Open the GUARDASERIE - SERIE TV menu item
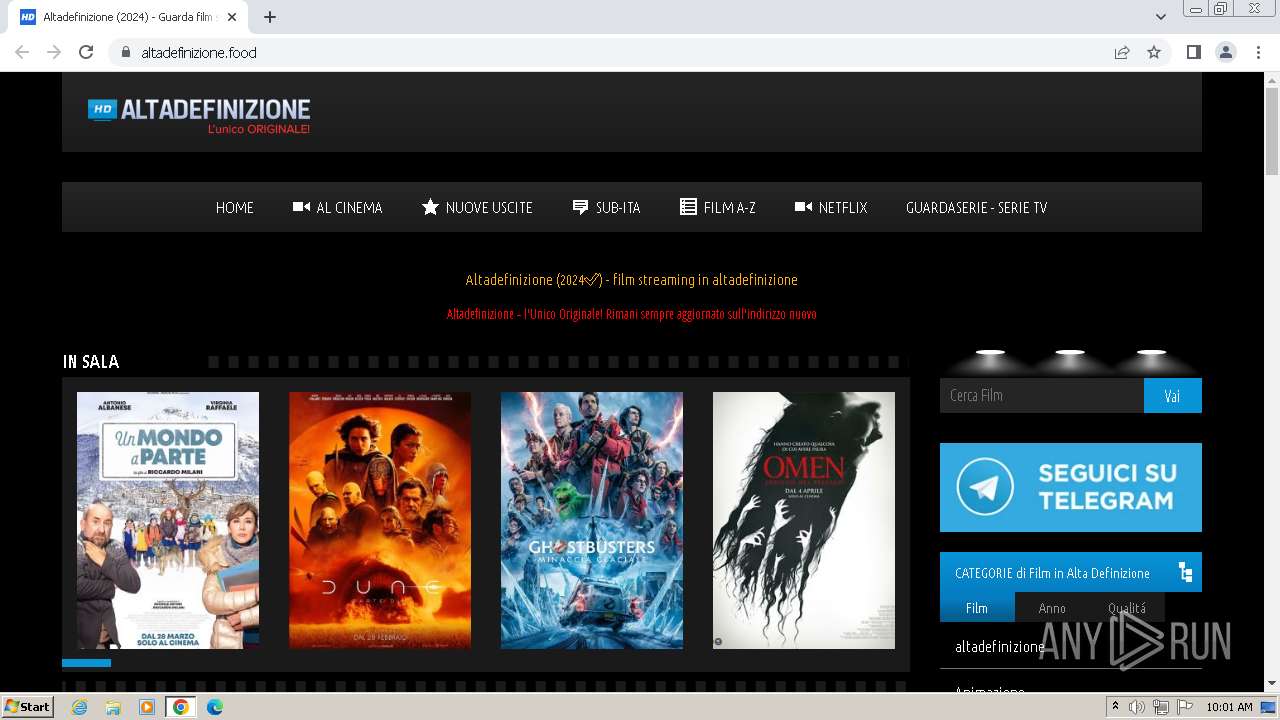 pyautogui.click(x=976, y=207)
